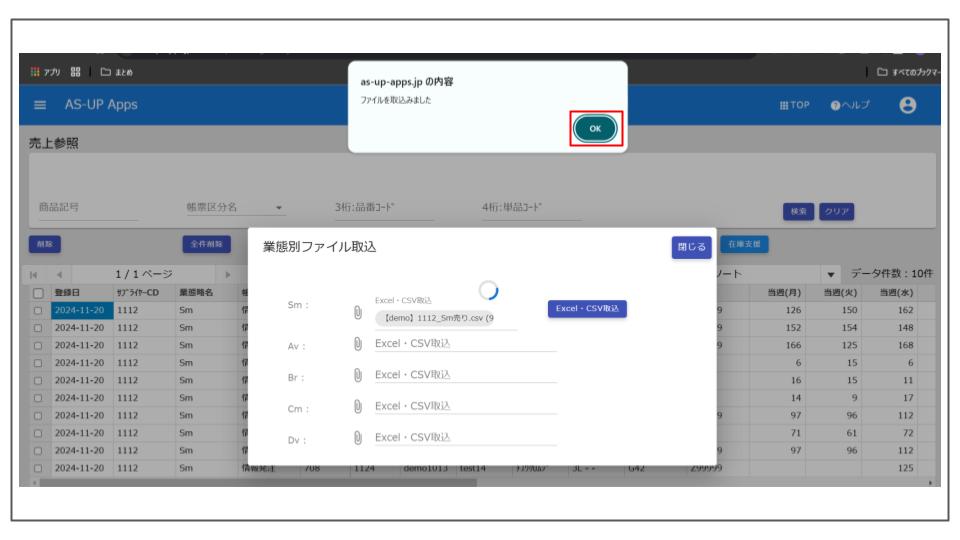Check the first 2024-11-20 row checkbox
The height and width of the screenshot is (540, 960).
tap(37, 309)
